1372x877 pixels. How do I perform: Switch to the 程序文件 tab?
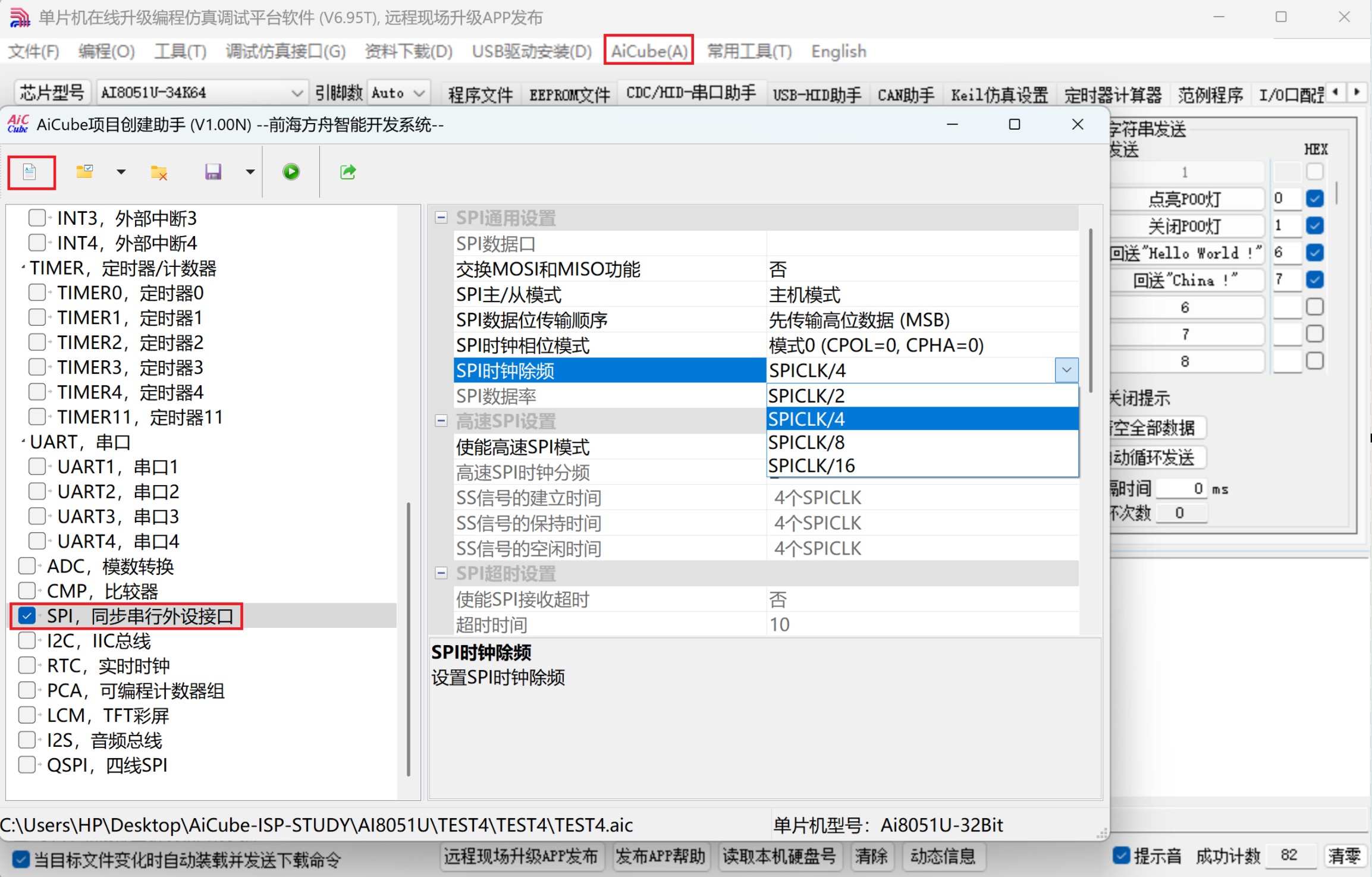tap(480, 94)
